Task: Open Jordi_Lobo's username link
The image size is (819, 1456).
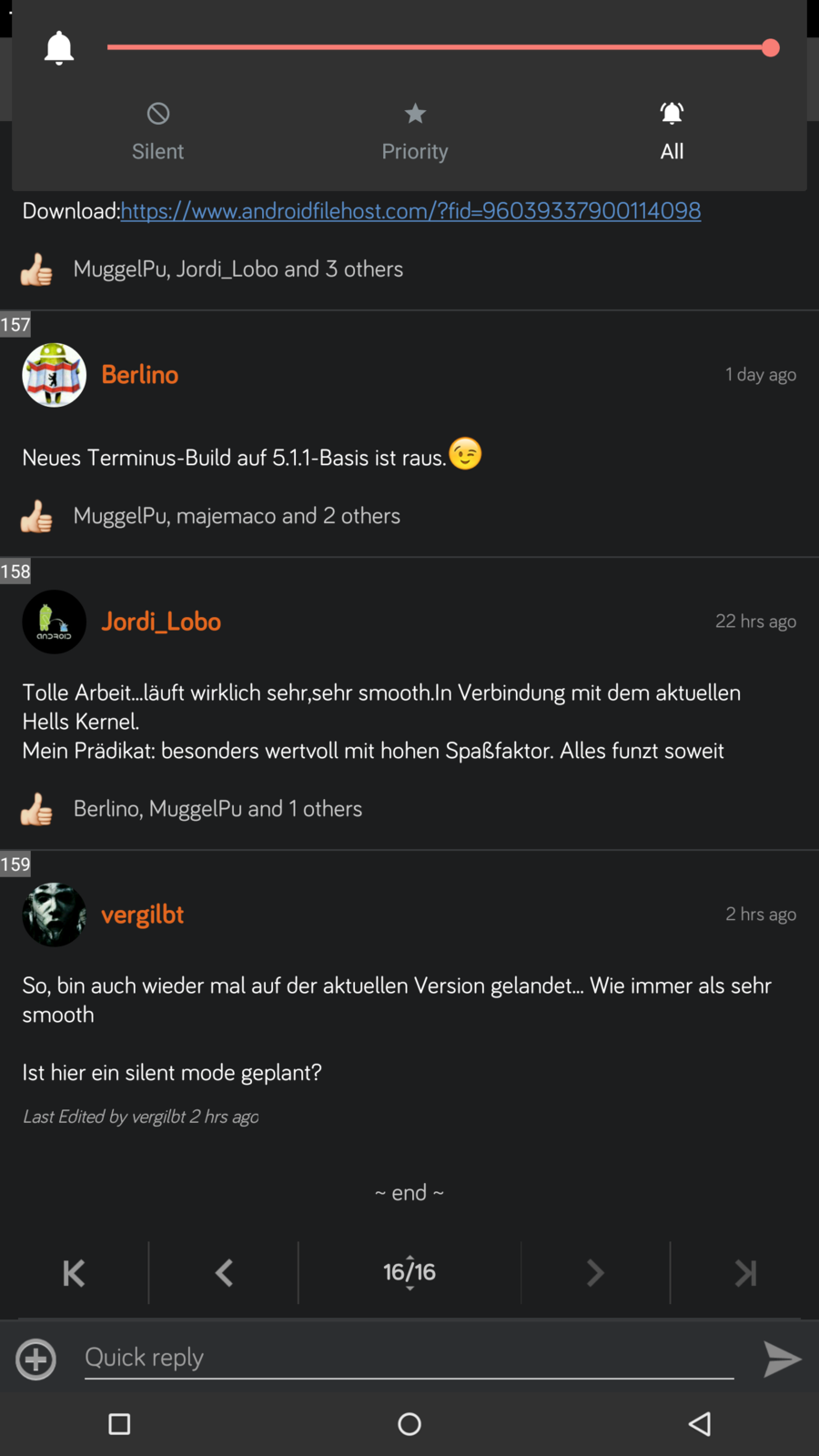Action: (x=161, y=622)
